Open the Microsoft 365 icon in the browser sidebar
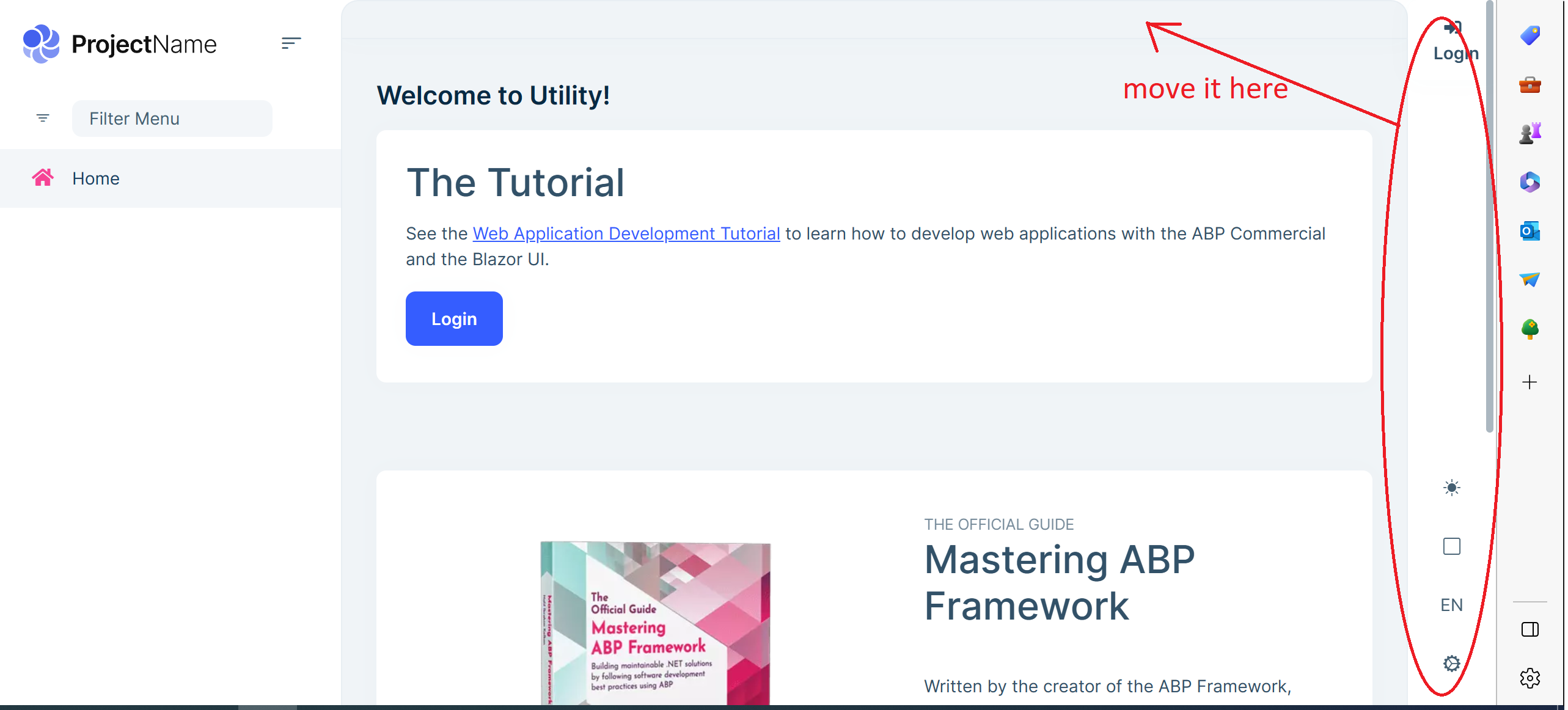The image size is (1568, 710). (1530, 182)
